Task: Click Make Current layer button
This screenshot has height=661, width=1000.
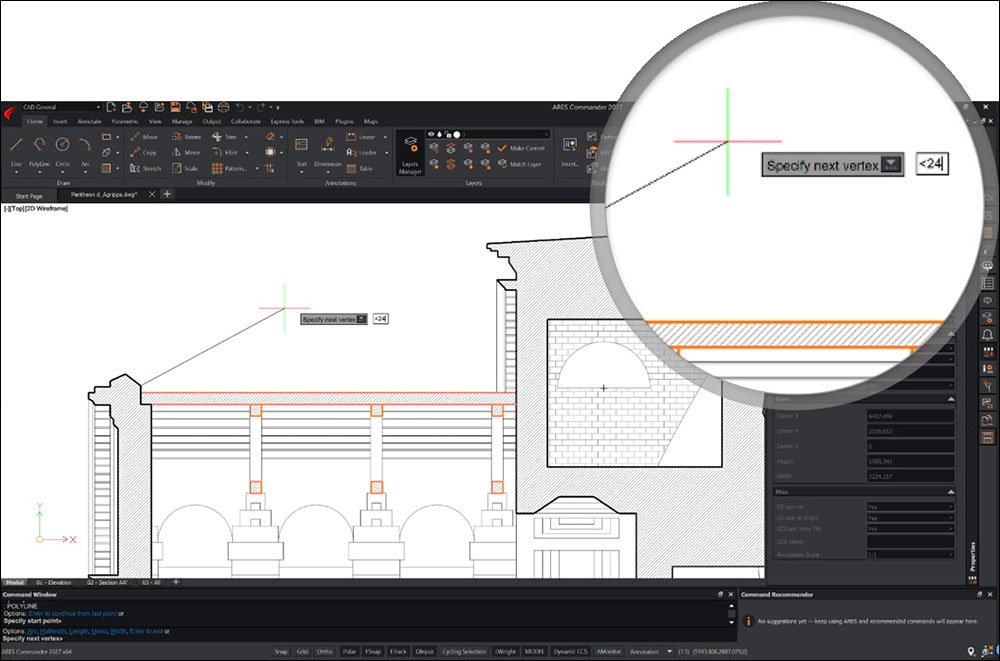Action: 521,148
